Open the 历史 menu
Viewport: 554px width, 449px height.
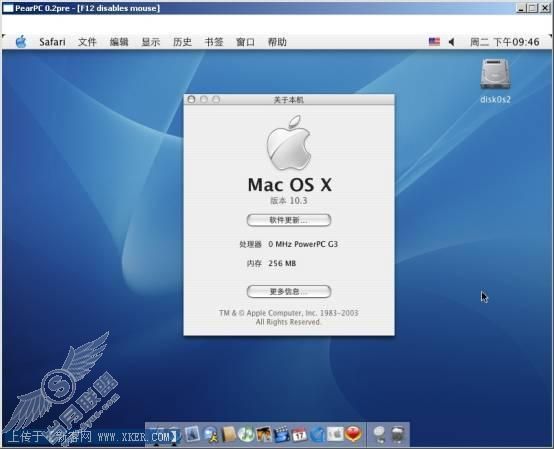182,42
